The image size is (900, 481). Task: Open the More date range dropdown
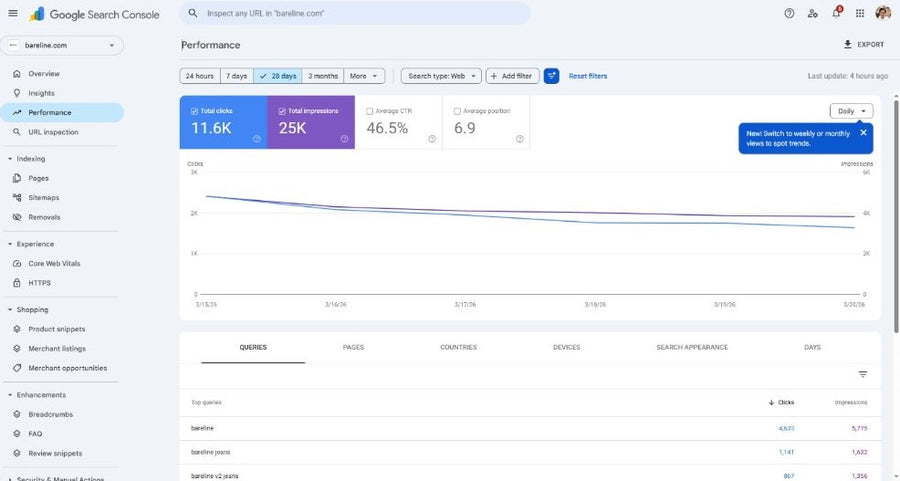[x=364, y=76]
